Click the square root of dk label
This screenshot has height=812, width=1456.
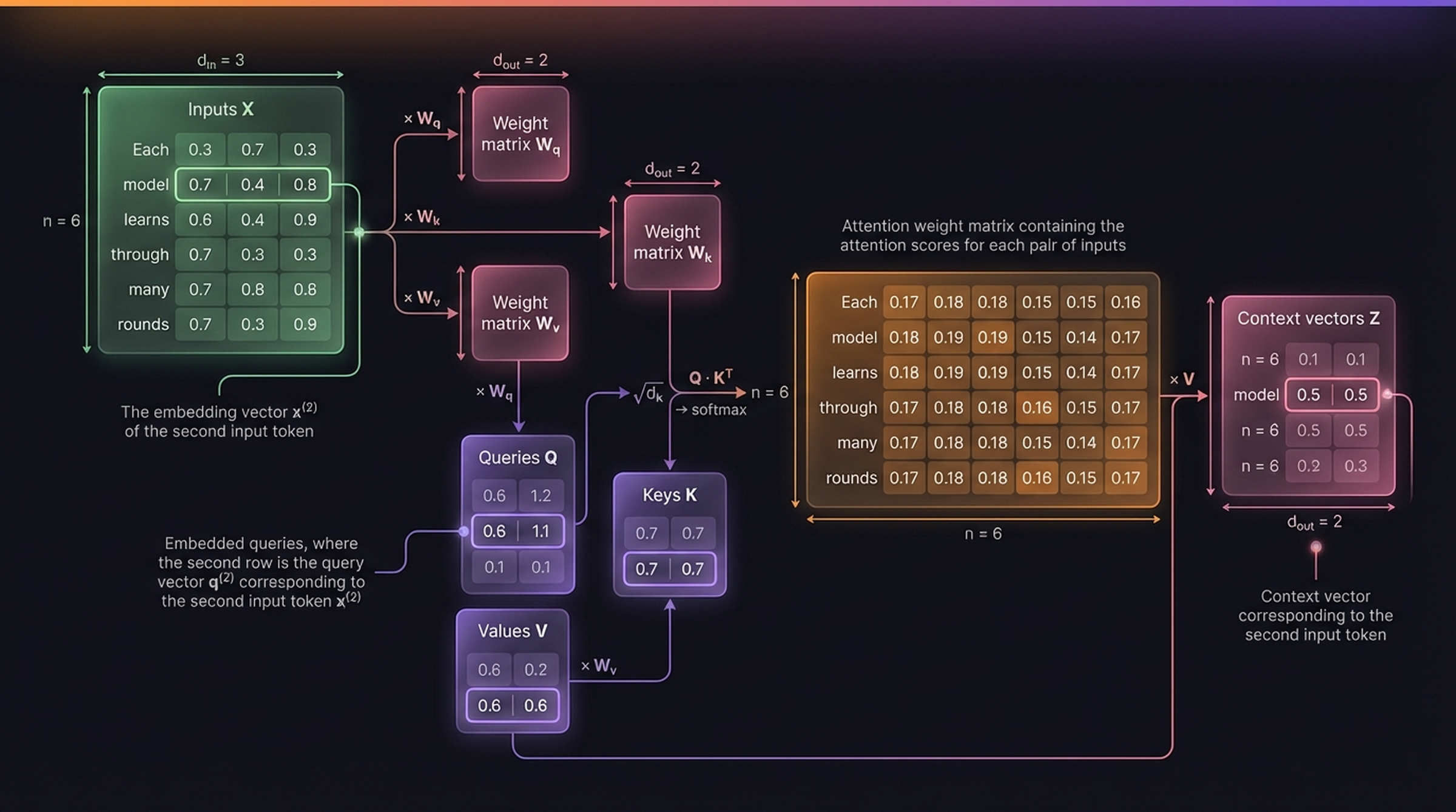pos(649,394)
